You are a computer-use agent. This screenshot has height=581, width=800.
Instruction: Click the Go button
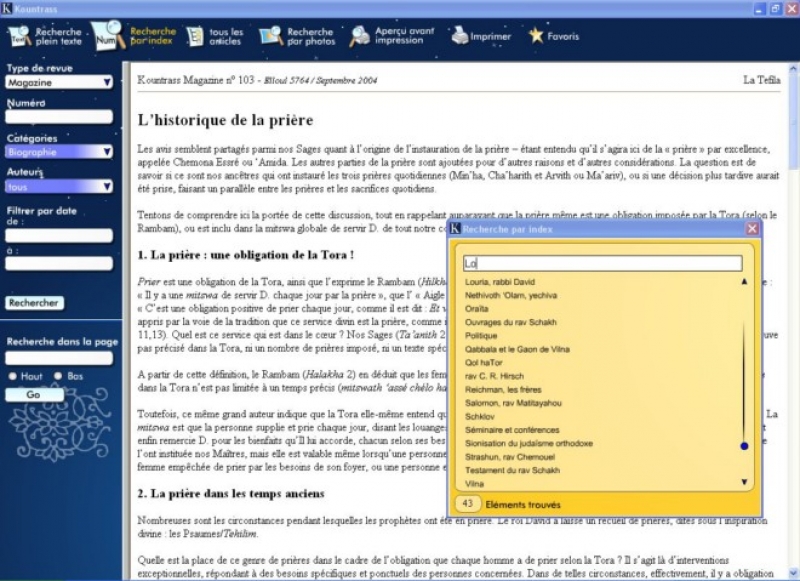34,394
